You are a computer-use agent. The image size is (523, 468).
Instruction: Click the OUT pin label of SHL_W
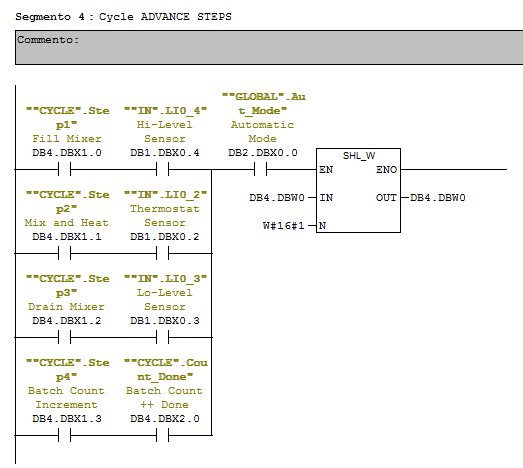tap(386, 197)
